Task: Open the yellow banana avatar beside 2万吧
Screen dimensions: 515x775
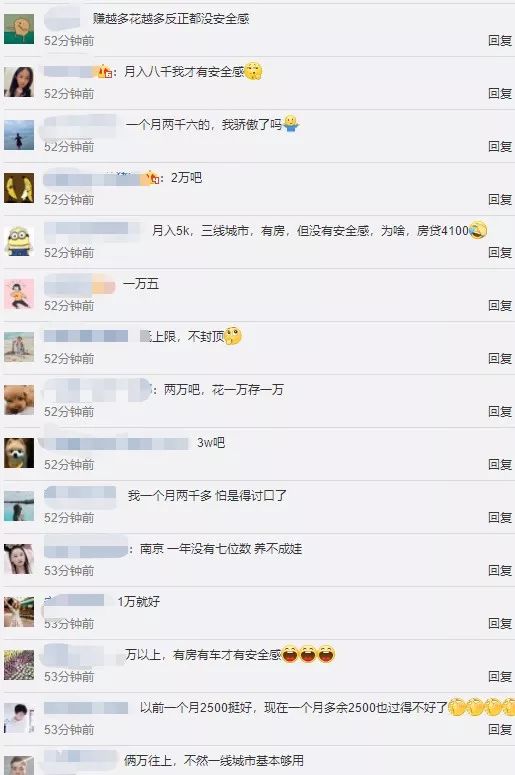Action: (x=19, y=188)
